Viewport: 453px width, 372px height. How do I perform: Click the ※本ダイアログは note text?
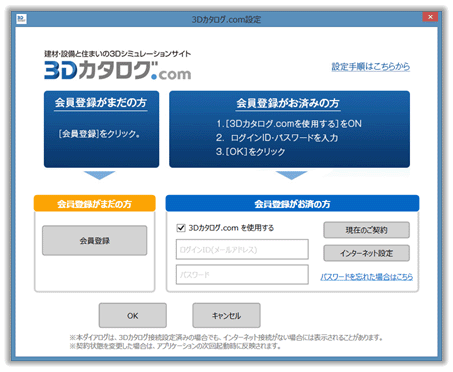coord(226,338)
